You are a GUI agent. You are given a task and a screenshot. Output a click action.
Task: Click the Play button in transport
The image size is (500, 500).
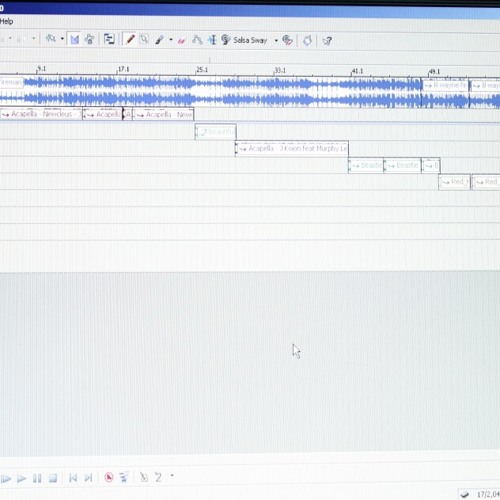(22, 479)
